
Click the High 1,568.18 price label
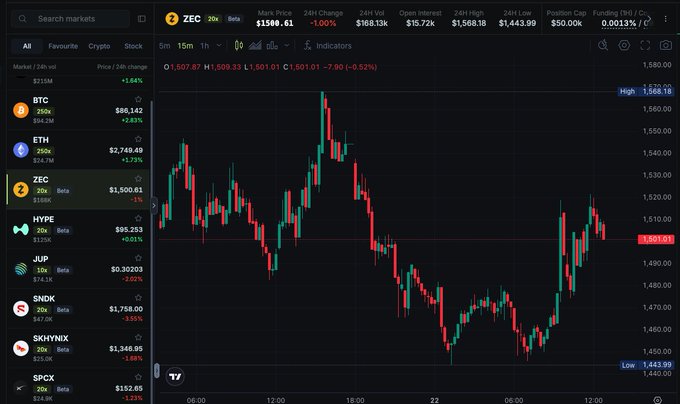click(646, 91)
